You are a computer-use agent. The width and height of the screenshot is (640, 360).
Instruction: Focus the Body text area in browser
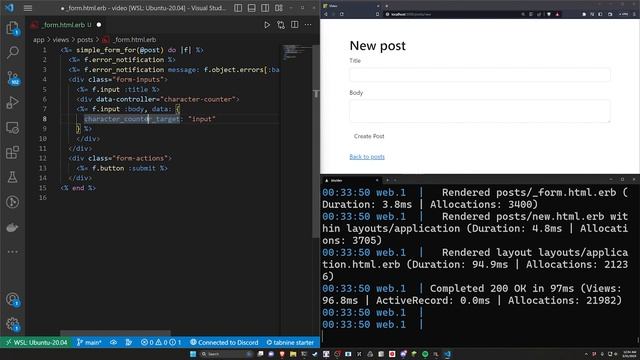click(x=480, y=111)
